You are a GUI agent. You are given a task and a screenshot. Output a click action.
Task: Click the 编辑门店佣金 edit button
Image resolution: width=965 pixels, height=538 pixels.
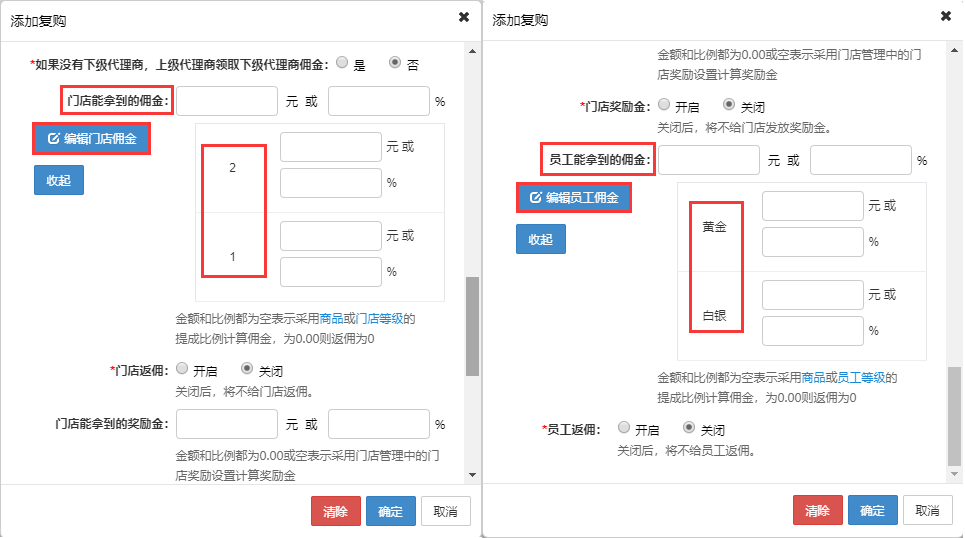[92, 139]
